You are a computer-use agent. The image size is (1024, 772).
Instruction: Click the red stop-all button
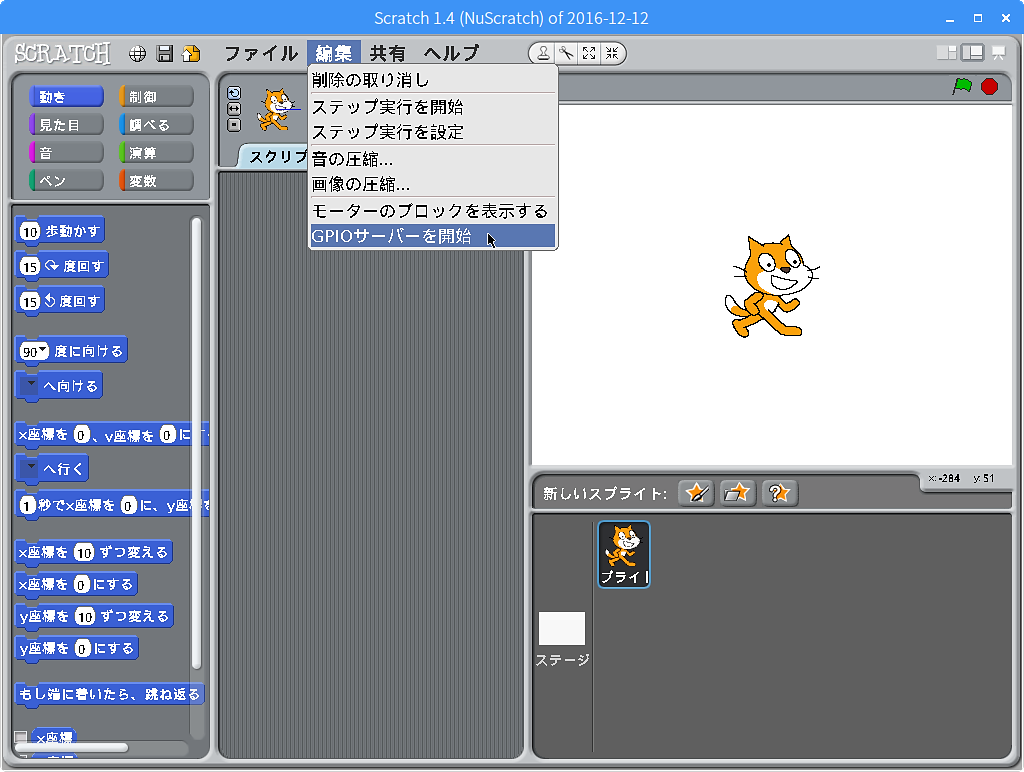click(989, 86)
